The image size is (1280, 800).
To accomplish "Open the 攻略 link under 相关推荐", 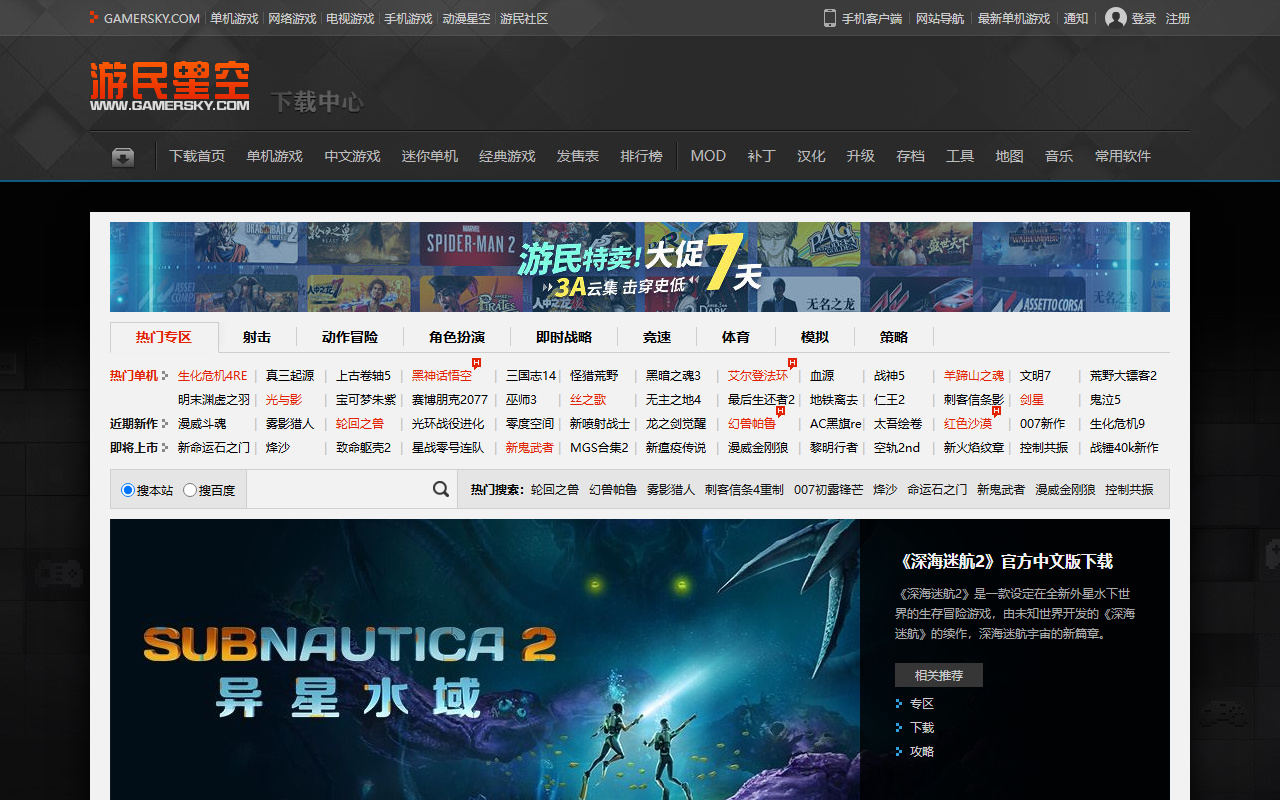I will coord(922,752).
